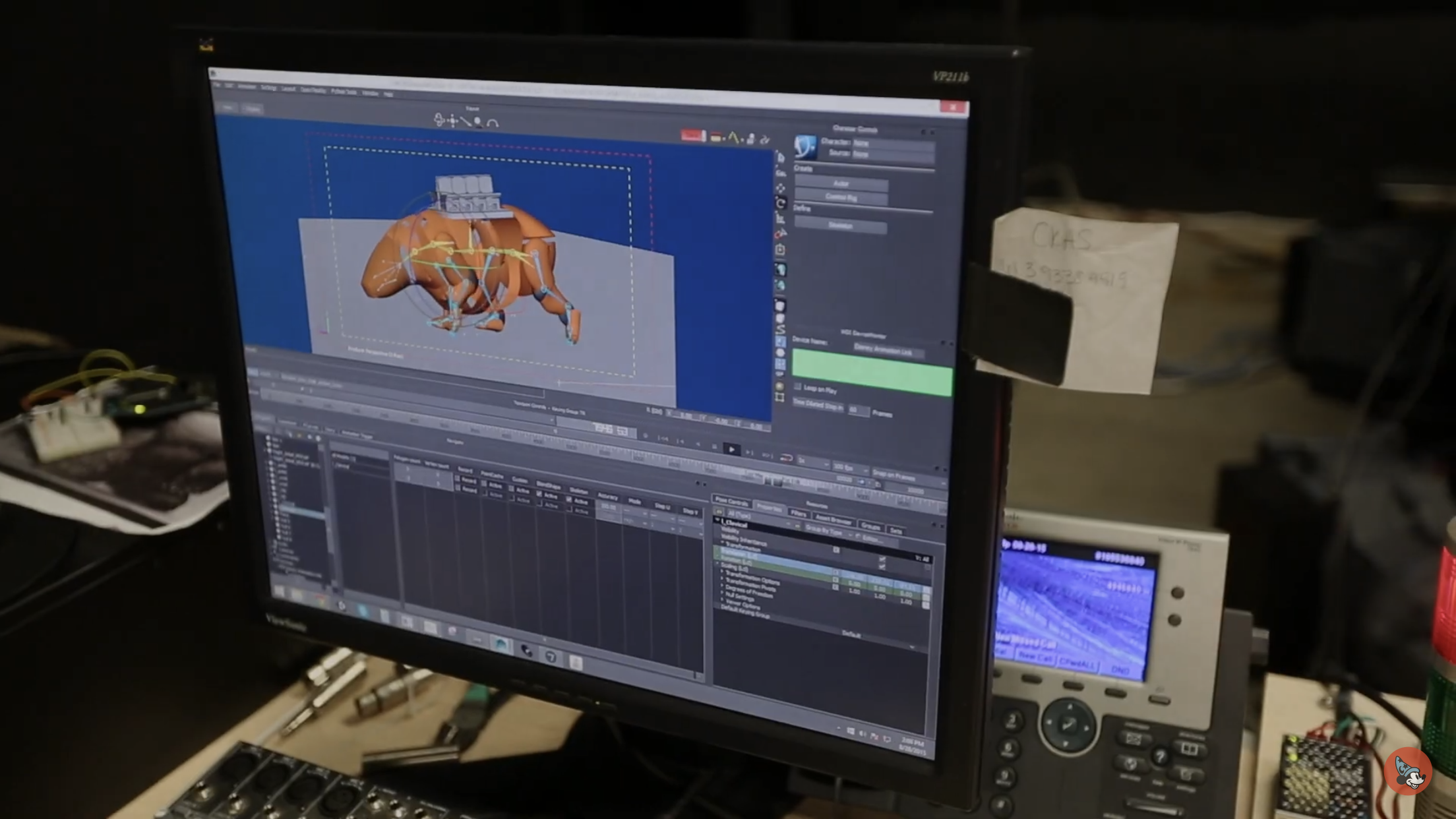
Task: Choose the Translate tool in side toolbar
Action: point(781,189)
